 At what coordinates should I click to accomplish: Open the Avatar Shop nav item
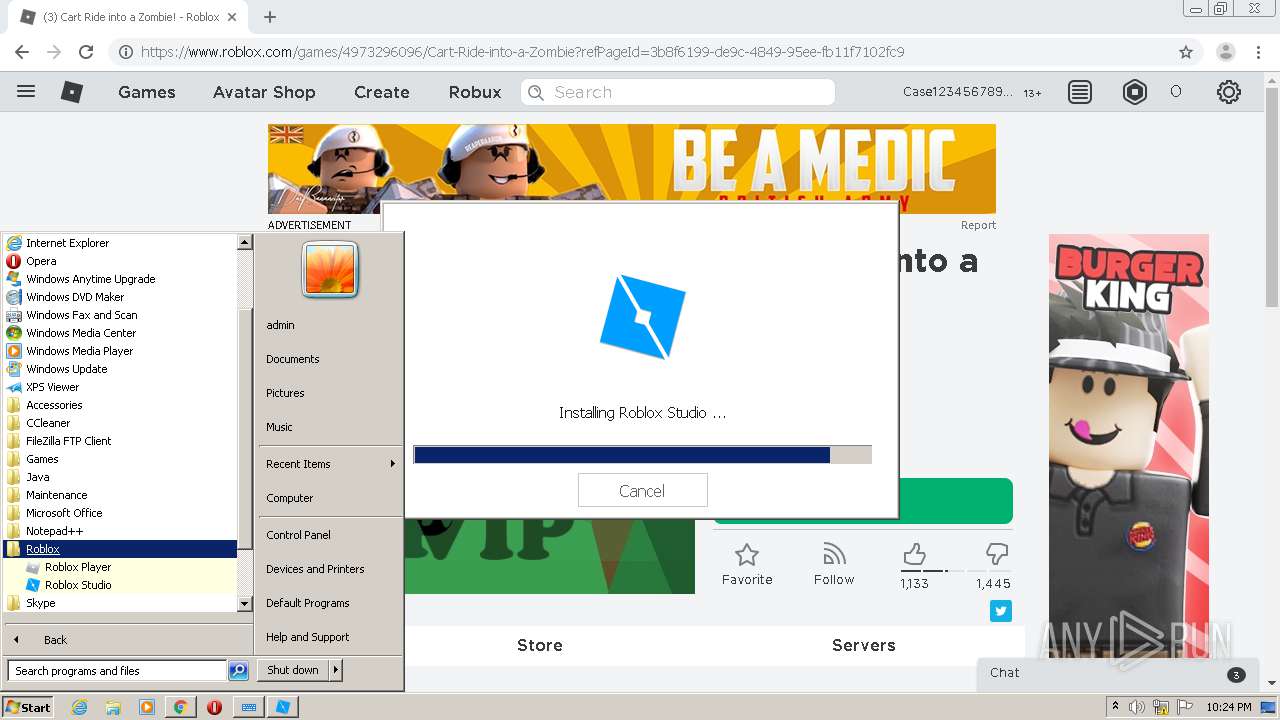[x=264, y=92]
